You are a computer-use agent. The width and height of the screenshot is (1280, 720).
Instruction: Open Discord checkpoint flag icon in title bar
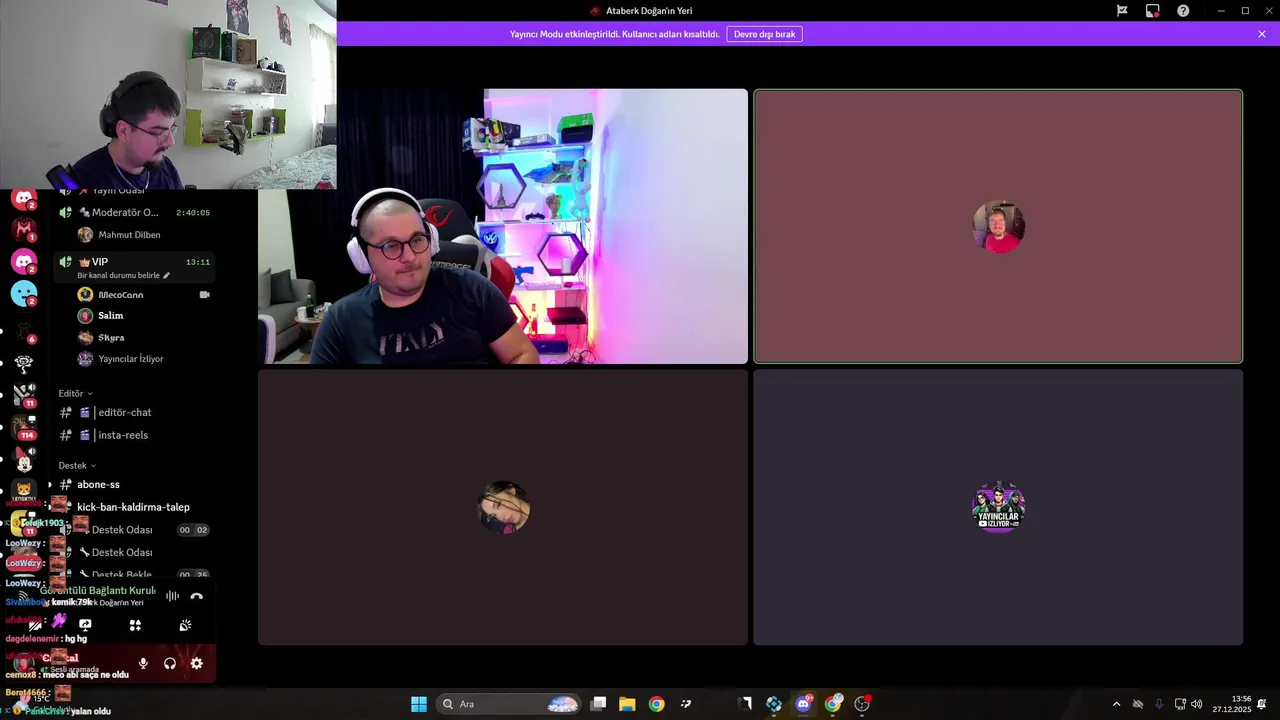(x=1122, y=11)
